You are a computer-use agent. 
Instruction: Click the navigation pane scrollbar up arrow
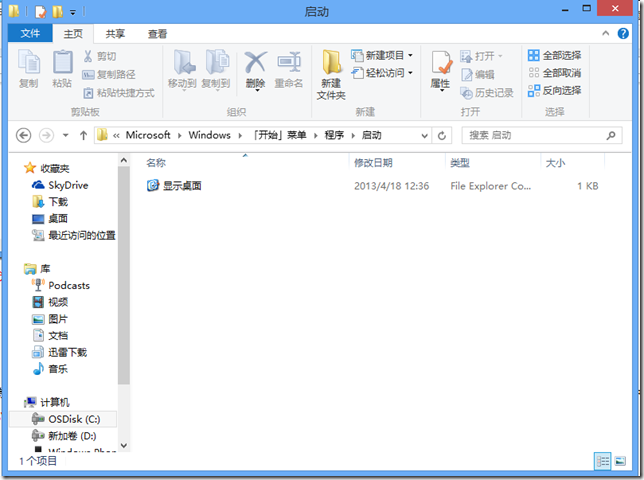pos(124,161)
